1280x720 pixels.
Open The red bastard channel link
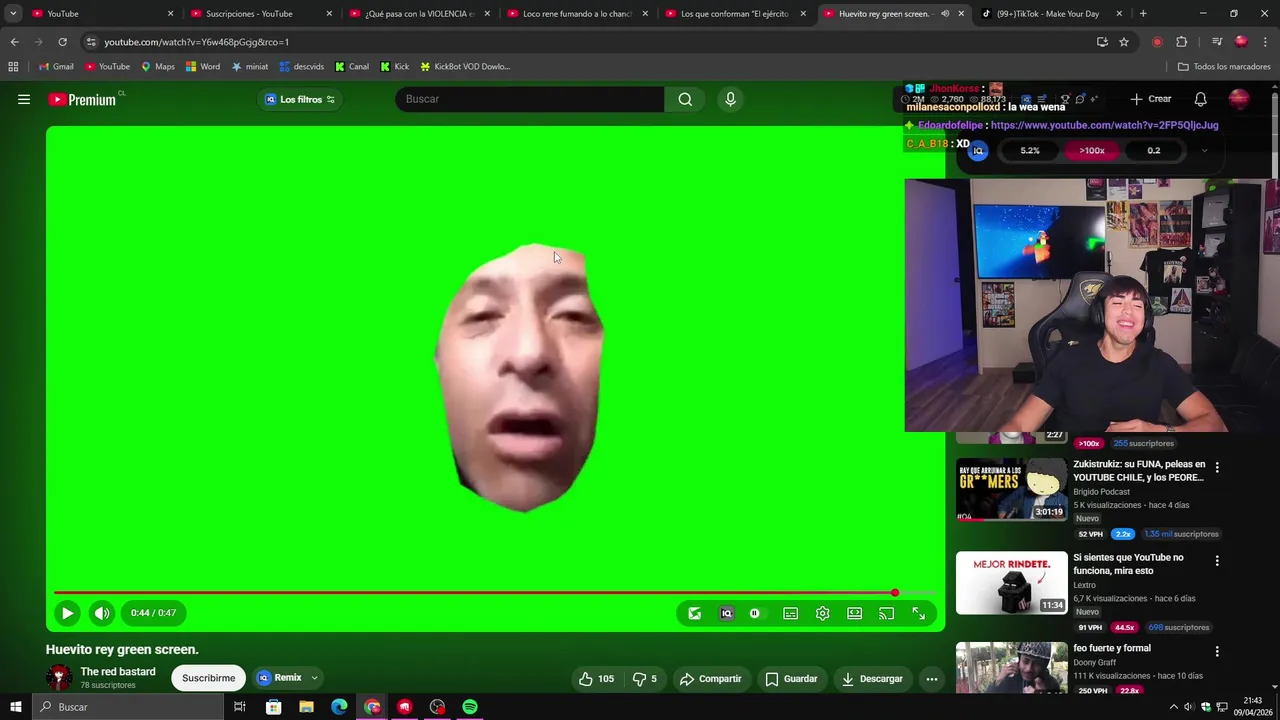[118, 672]
